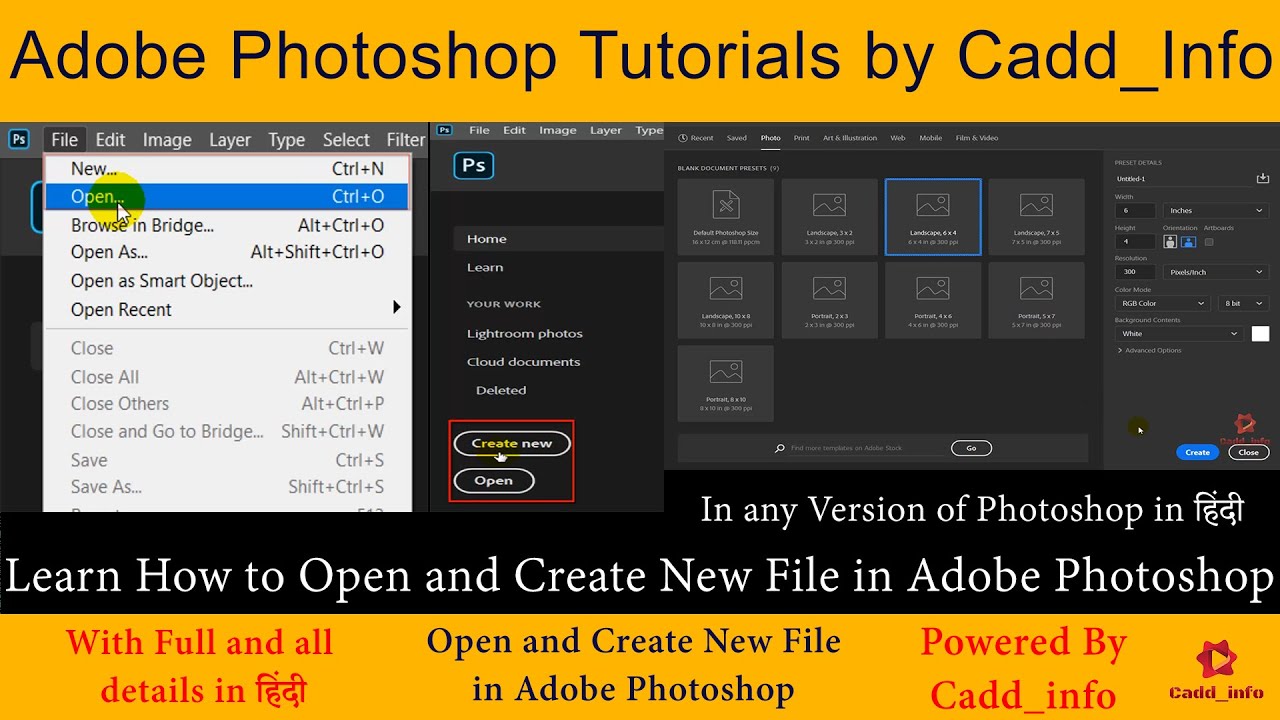Choose New... from the File menu

(227, 169)
